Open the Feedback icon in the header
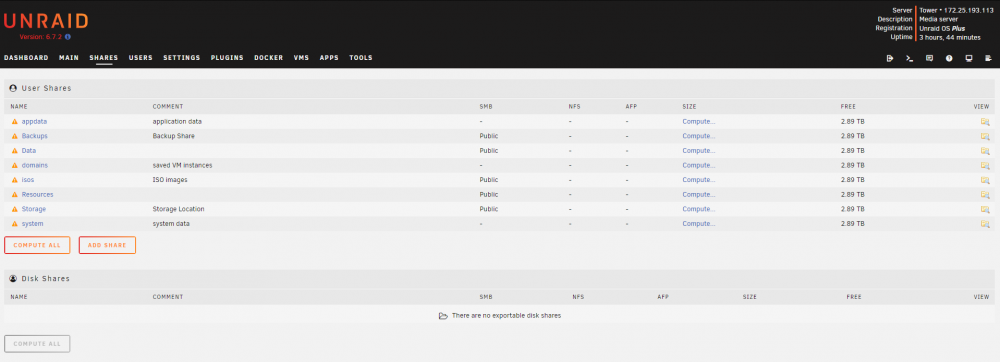The width and height of the screenshot is (1000, 362). click(x=929, y=58)
